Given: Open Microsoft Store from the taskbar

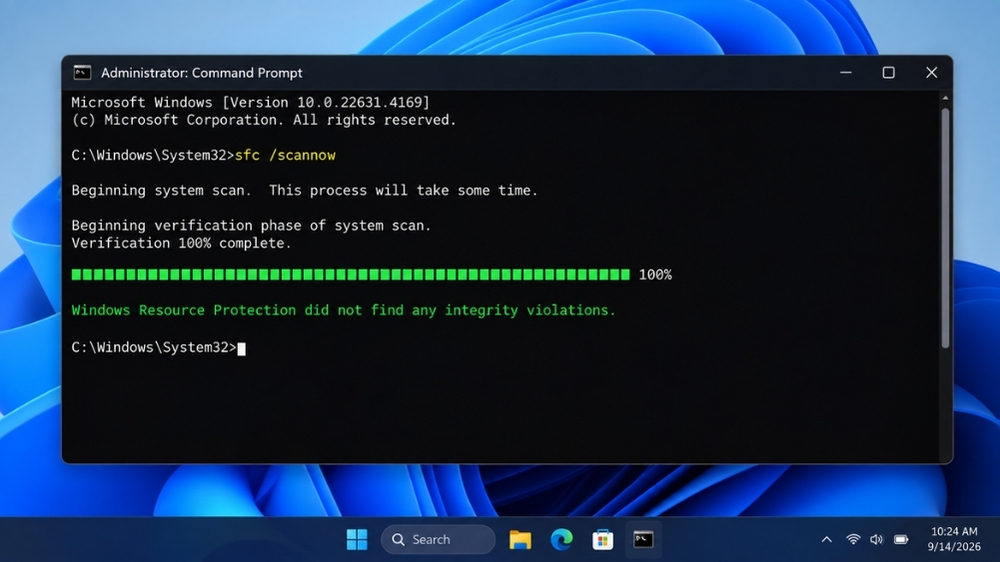Looking at the screenshot, I should click(603, 540).
